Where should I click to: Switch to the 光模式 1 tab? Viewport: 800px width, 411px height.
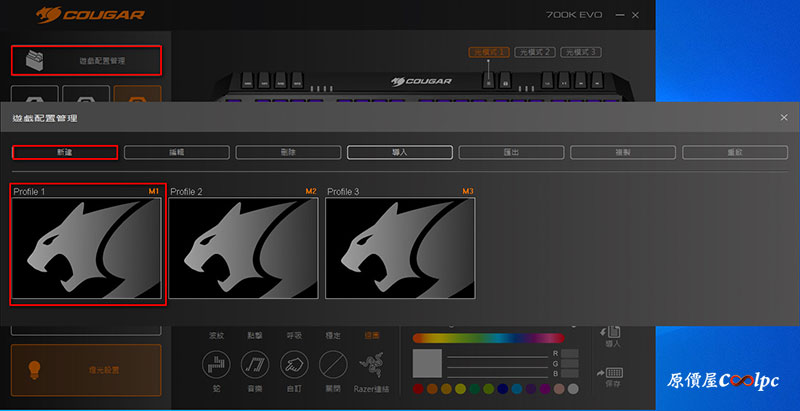pyautogui.click(x=489, y=52)
